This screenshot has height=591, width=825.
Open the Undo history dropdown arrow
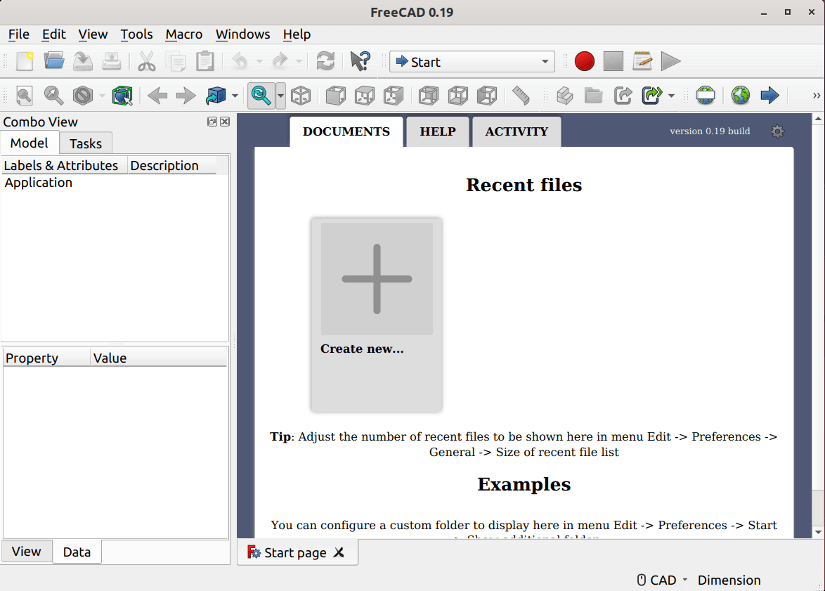click(x=259, y=62)
